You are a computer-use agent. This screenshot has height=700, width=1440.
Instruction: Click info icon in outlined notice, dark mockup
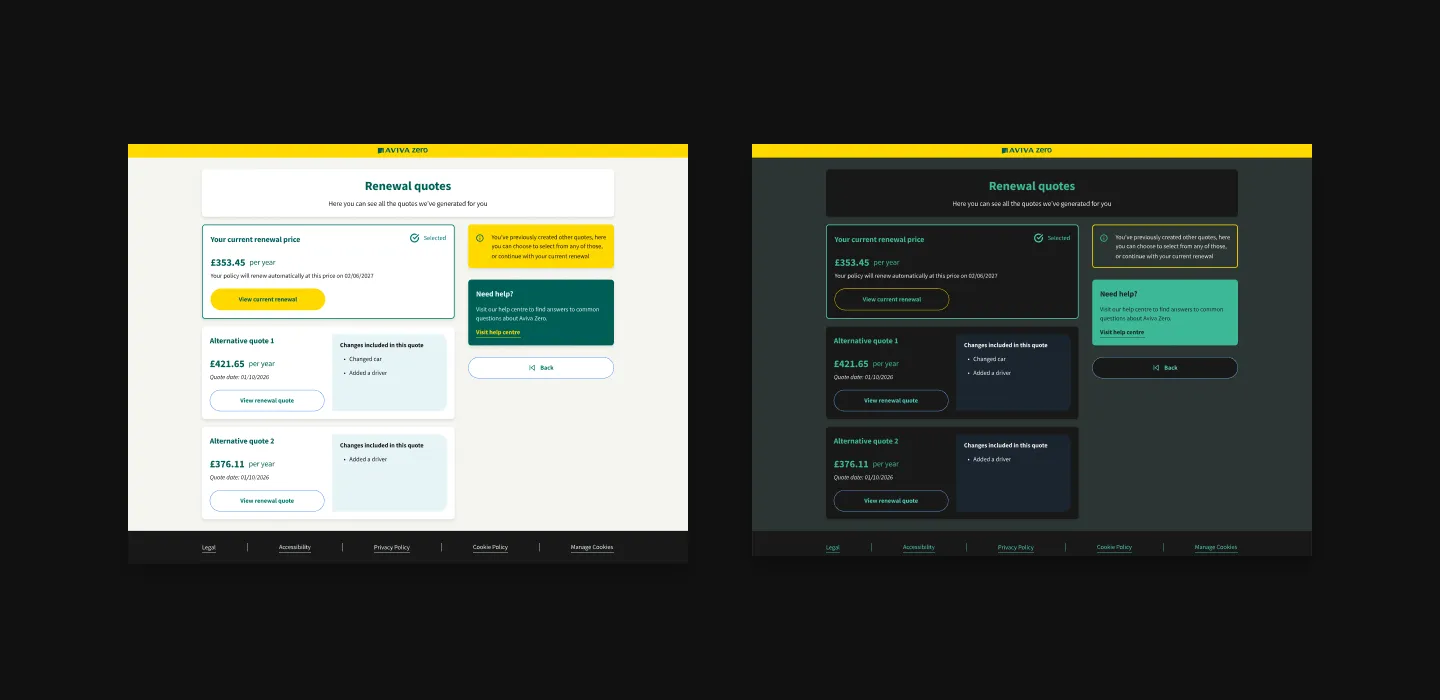(1104, 238)
